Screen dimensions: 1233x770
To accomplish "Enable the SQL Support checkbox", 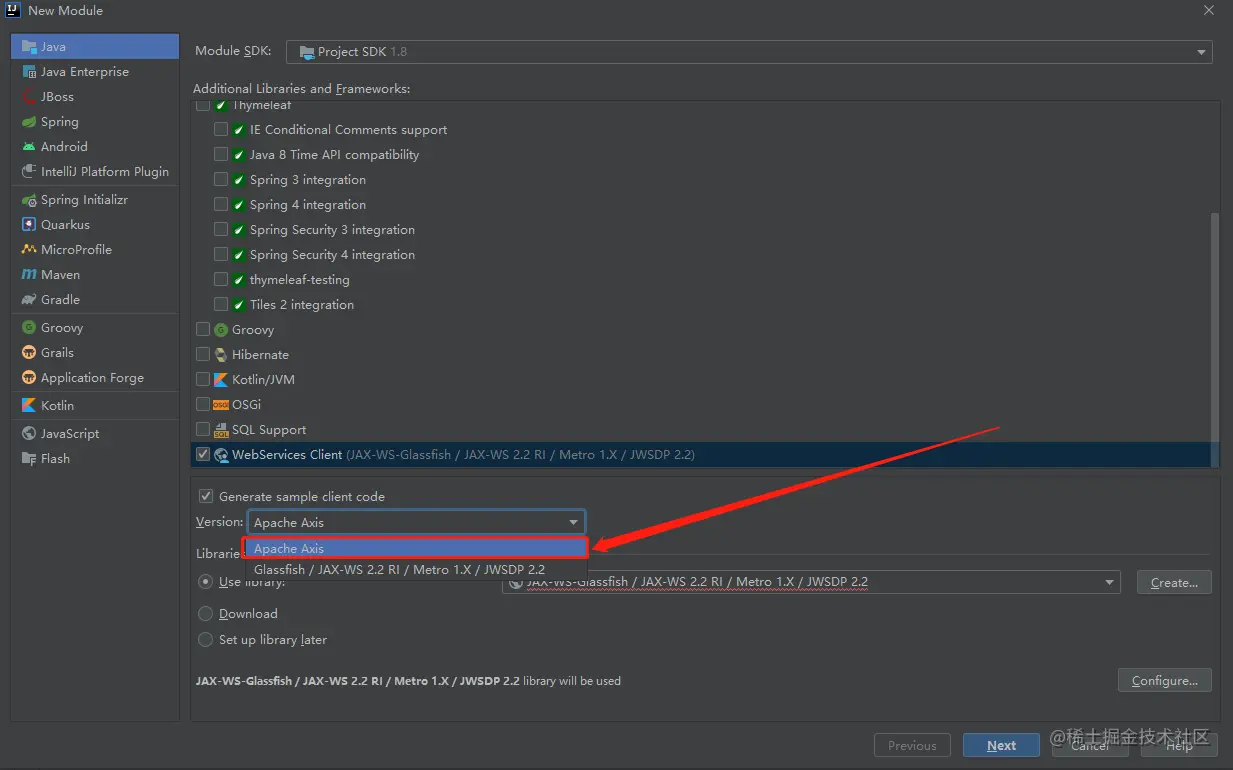I will pyautogui.click(x=203, y=430).
